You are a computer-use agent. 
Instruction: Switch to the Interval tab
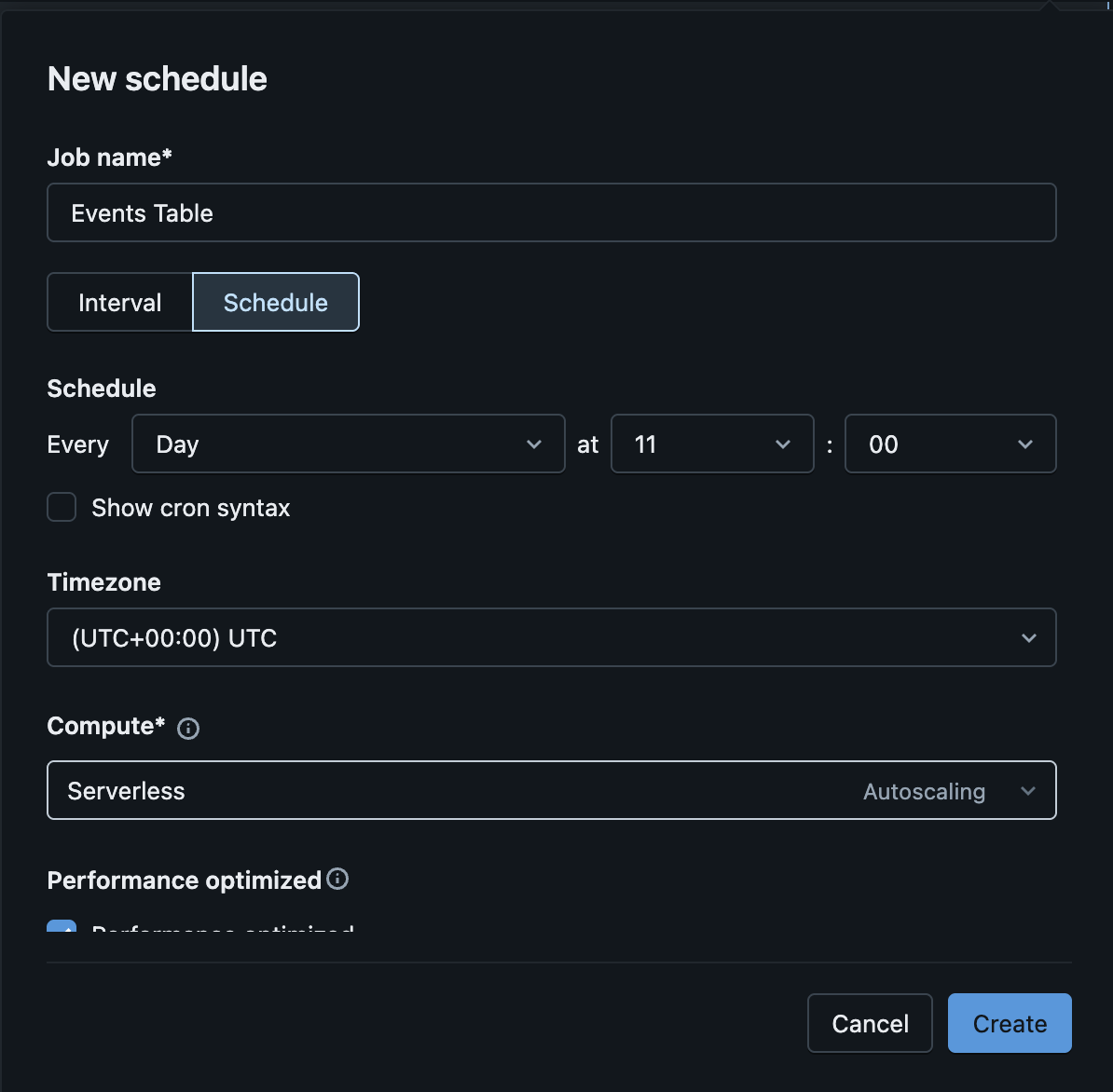click(x=120, y=302)
